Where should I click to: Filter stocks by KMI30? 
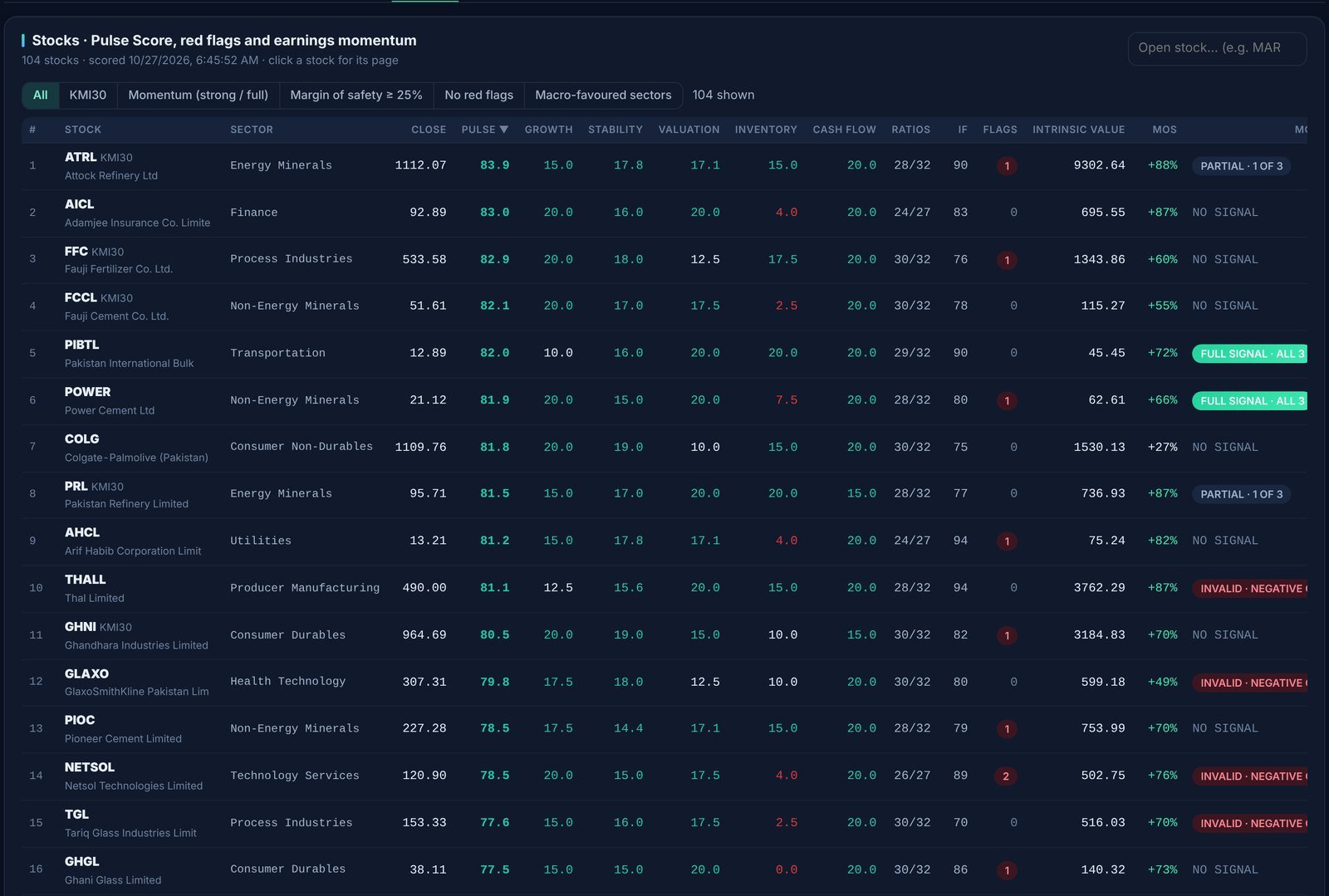point(88,95)
